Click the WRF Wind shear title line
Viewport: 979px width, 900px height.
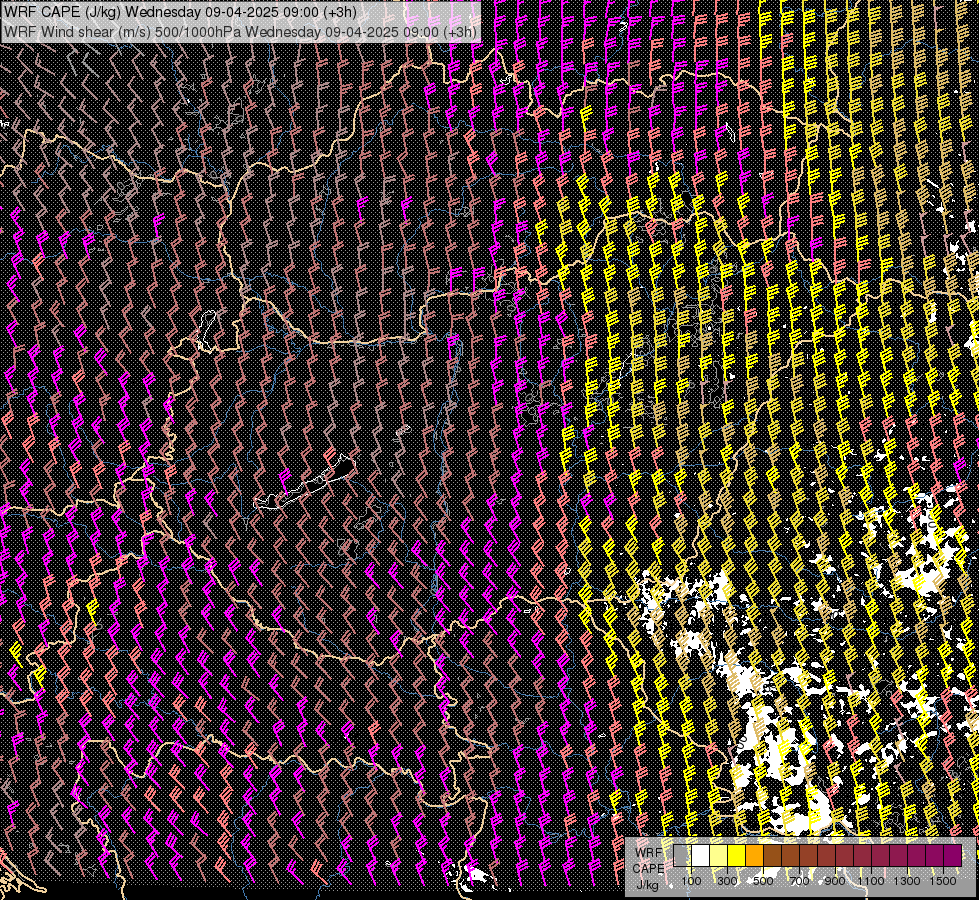(x=240, y=32)
